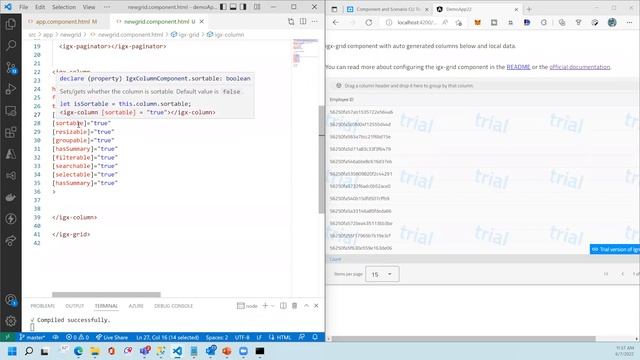Click the MetaMask fox extension icon in Edge
Viewport: 640px width, 360px height.
[x=477, y=22]
